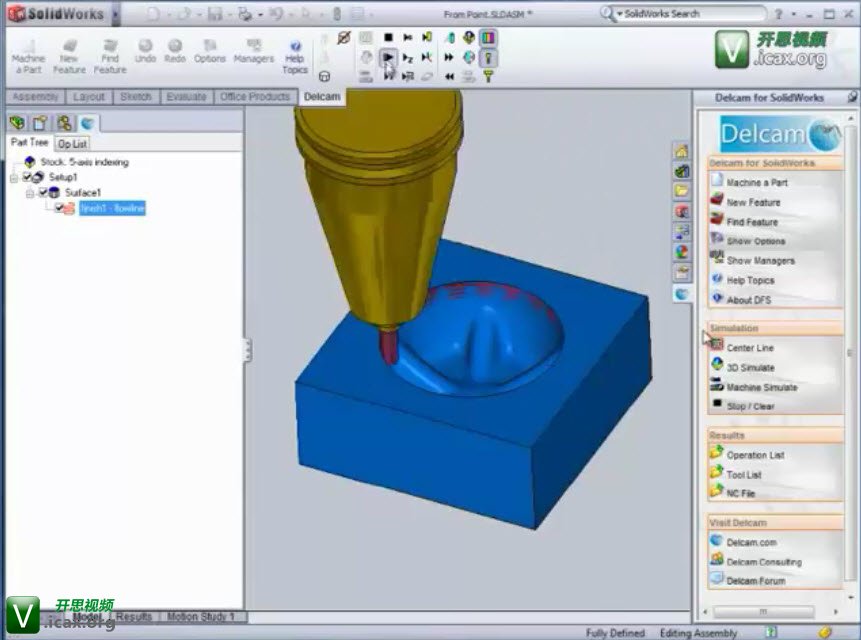
Task: Stop the simulation with the black square
Action: point(388,37)
